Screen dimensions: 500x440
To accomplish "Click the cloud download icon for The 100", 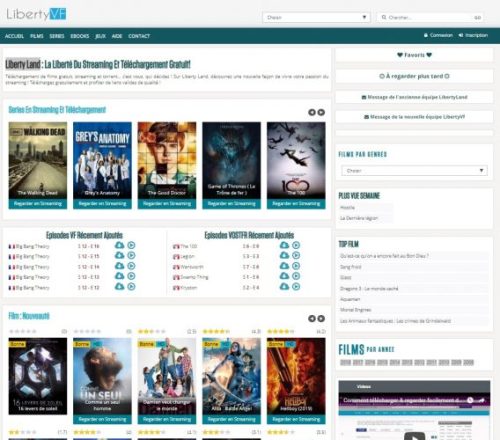I will pyautogui.click(x=284, y=245).
